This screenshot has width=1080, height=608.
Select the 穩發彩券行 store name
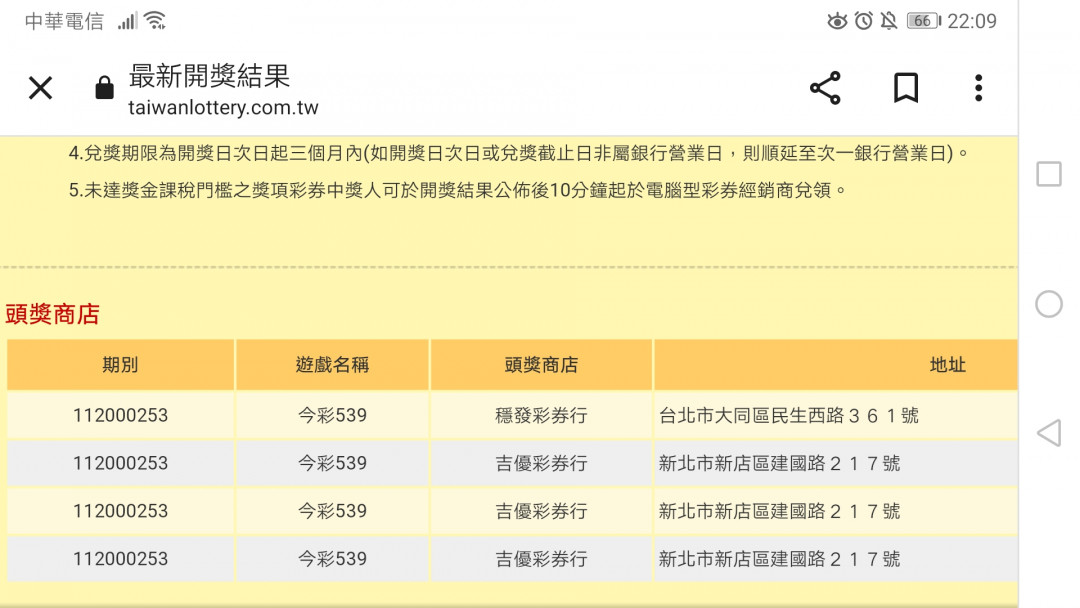[541, 415]
